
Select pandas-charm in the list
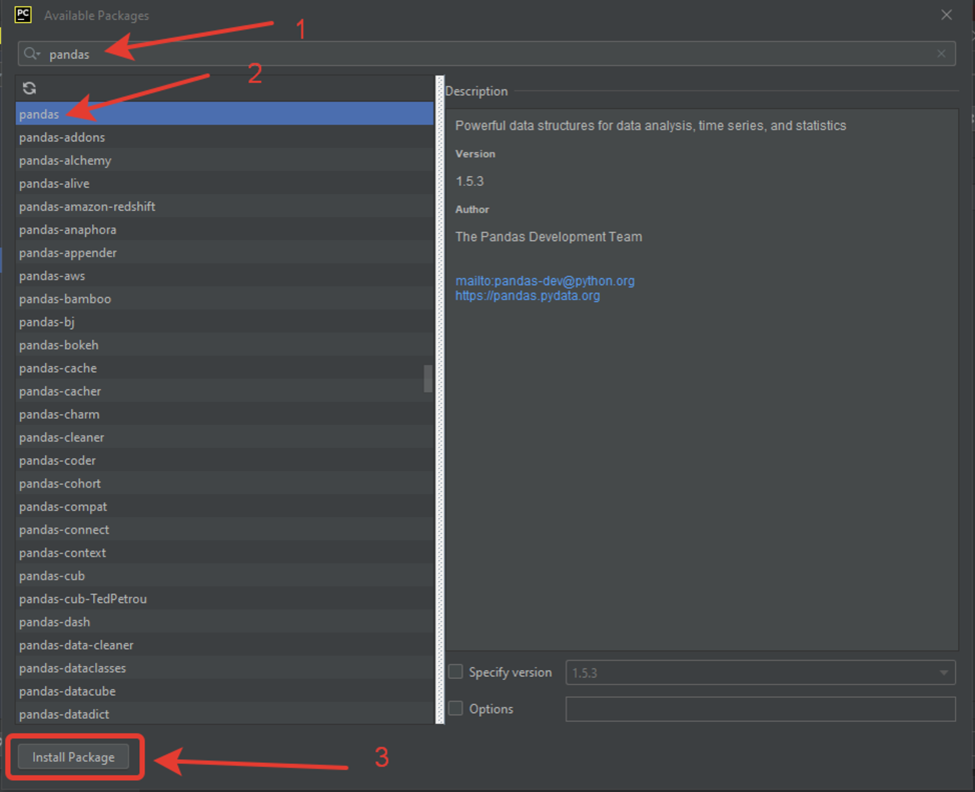click(x=224, y=414)
